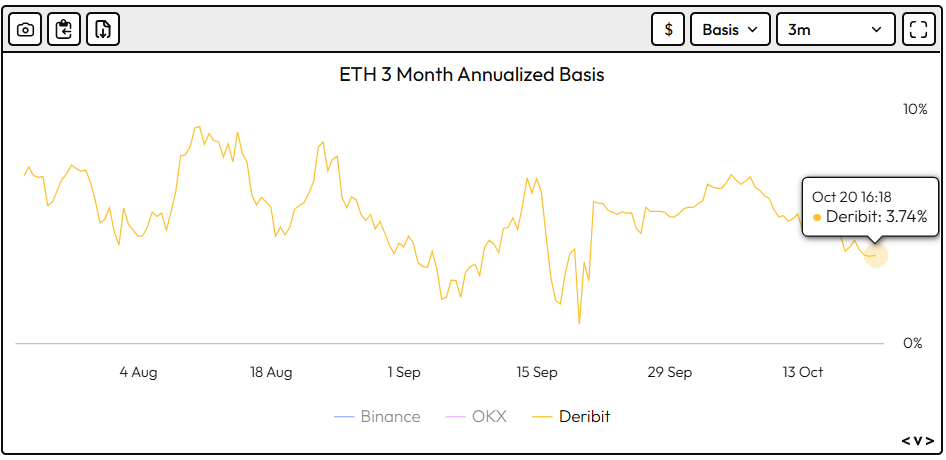Take a chart screenshot with camera icon

click(25, 29)
